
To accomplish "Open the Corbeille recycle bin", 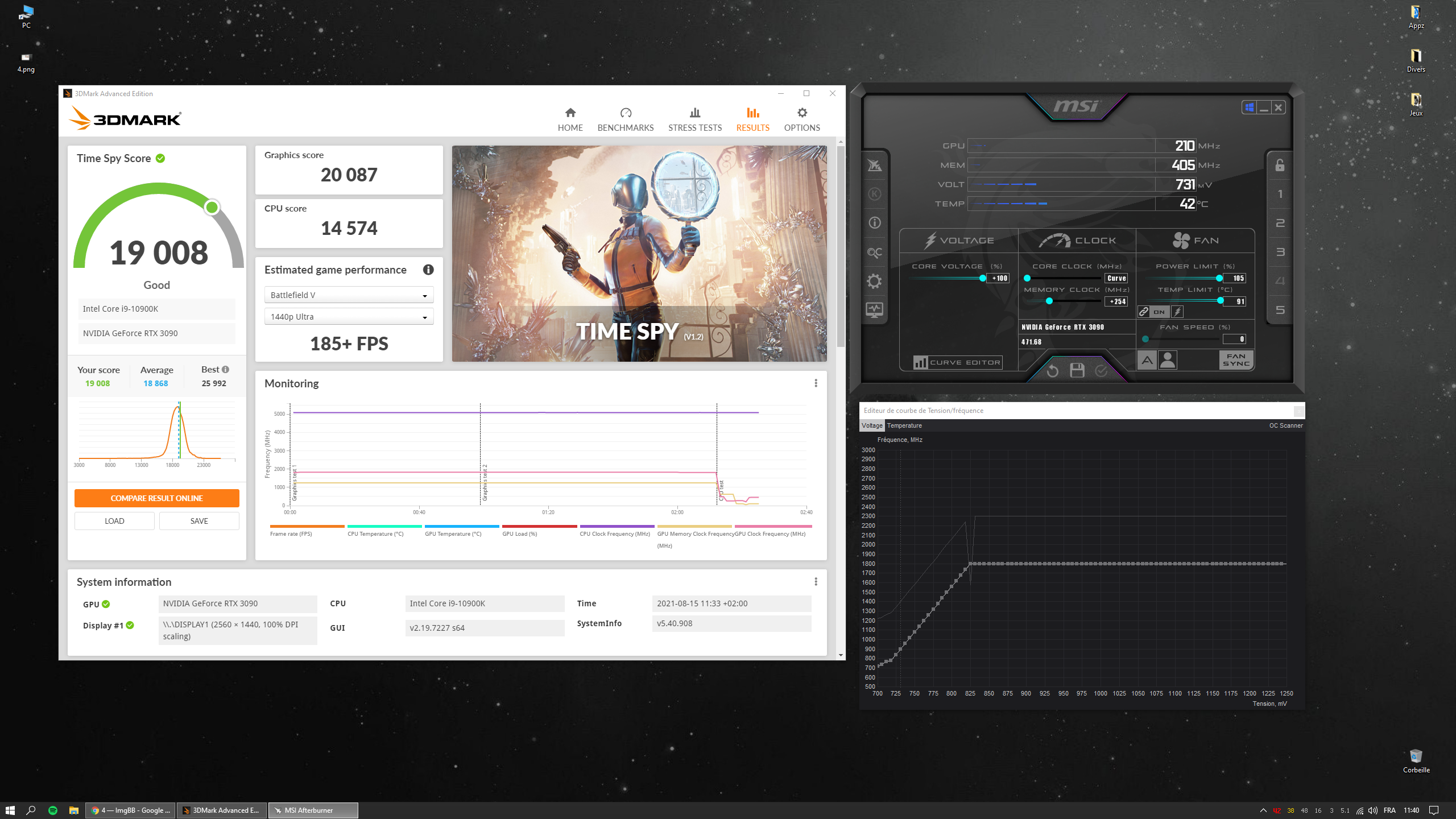I will (x=1416, y=760).
